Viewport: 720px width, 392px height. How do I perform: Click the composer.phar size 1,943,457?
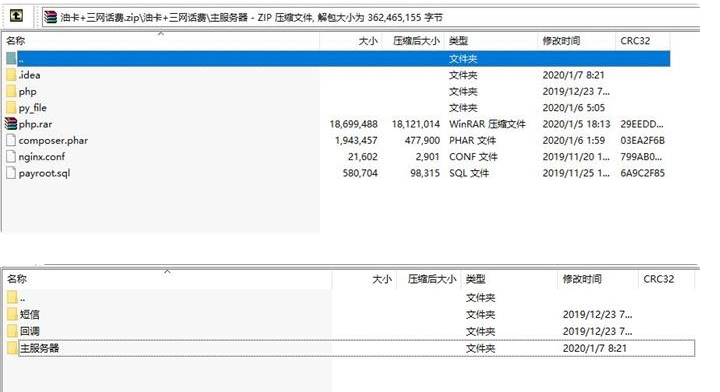tap(356, 140)
